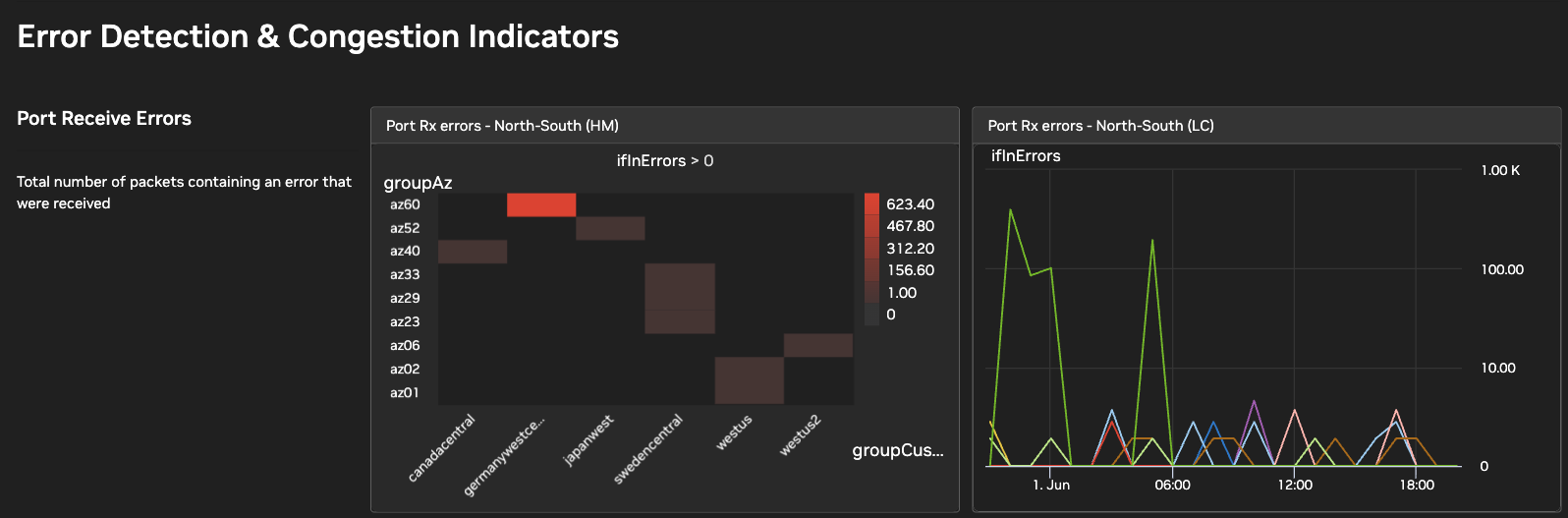
Task: Click the az01 row label
Action: coord(405,393)
